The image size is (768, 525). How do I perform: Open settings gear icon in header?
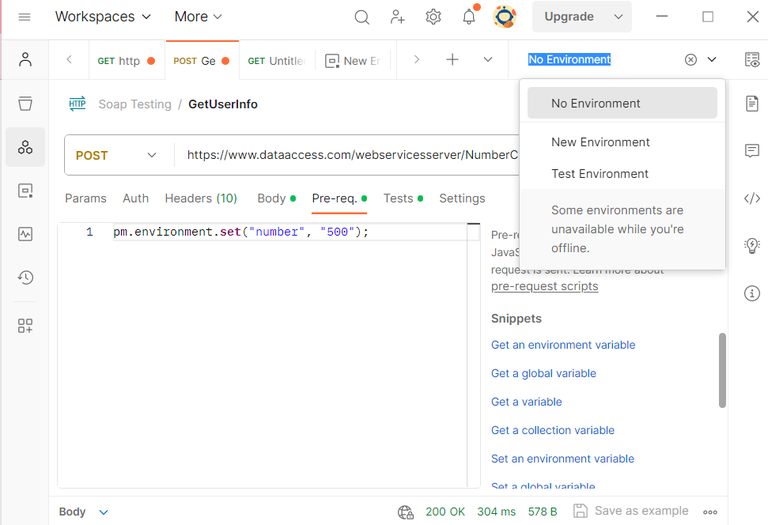tap(433, 17)
